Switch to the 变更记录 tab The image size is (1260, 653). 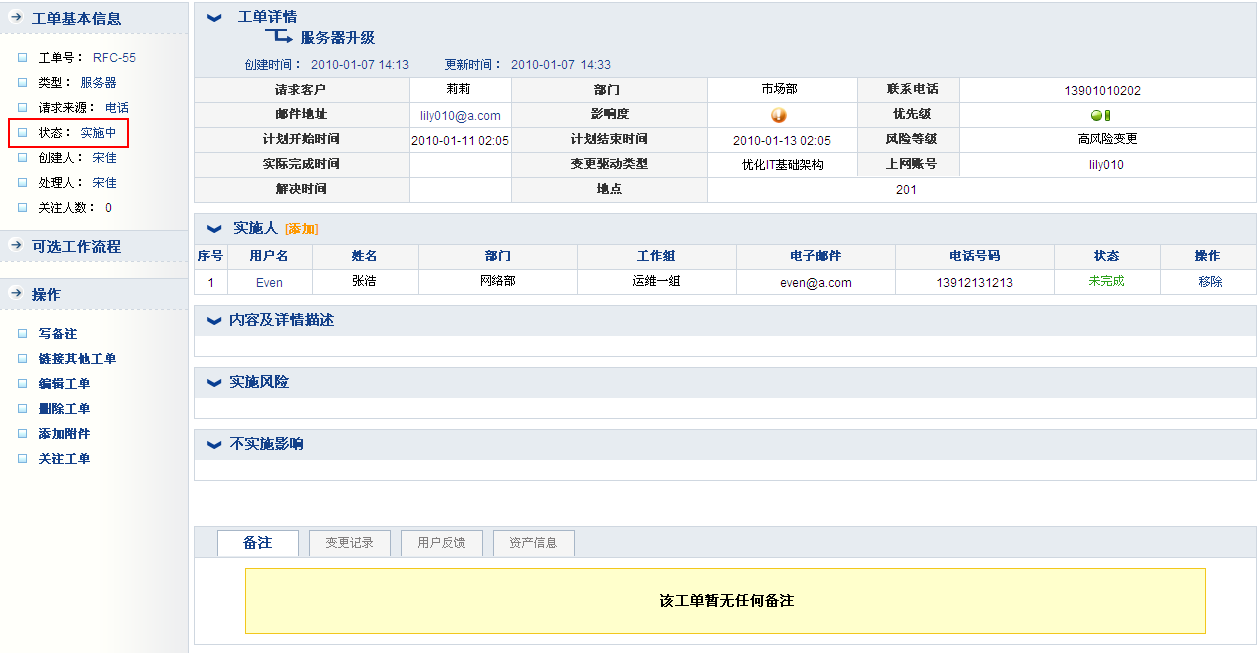pyautogui.click(x=349, y=543)
